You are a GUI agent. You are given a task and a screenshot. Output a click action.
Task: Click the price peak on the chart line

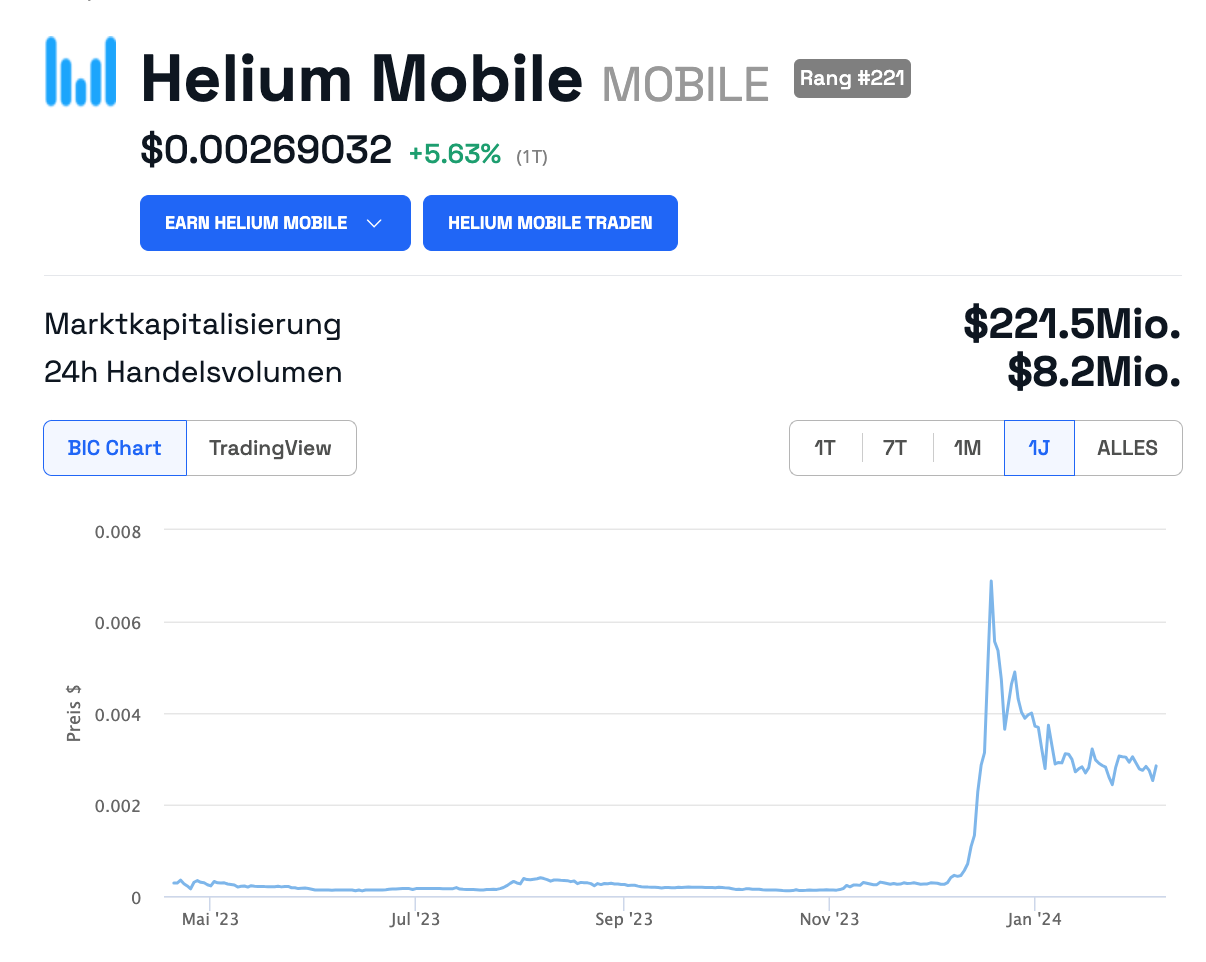click(x=991, y=581)
